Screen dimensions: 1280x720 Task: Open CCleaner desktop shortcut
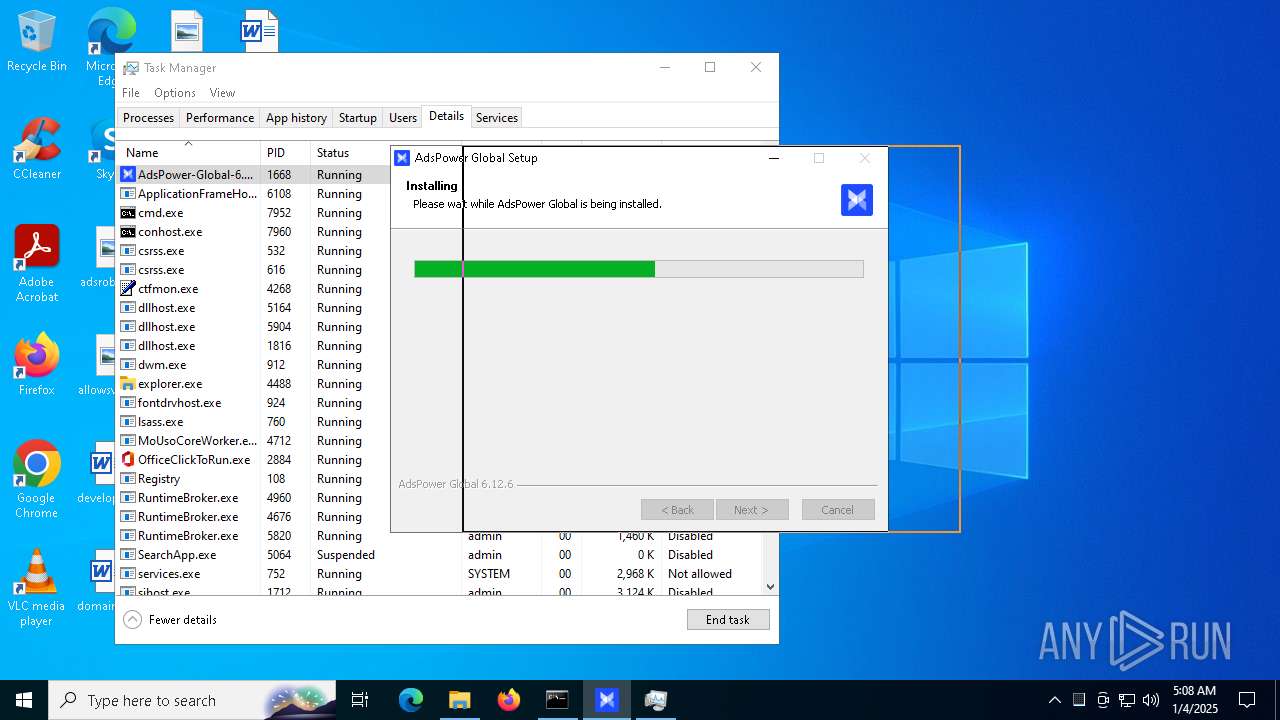[37, 150]
